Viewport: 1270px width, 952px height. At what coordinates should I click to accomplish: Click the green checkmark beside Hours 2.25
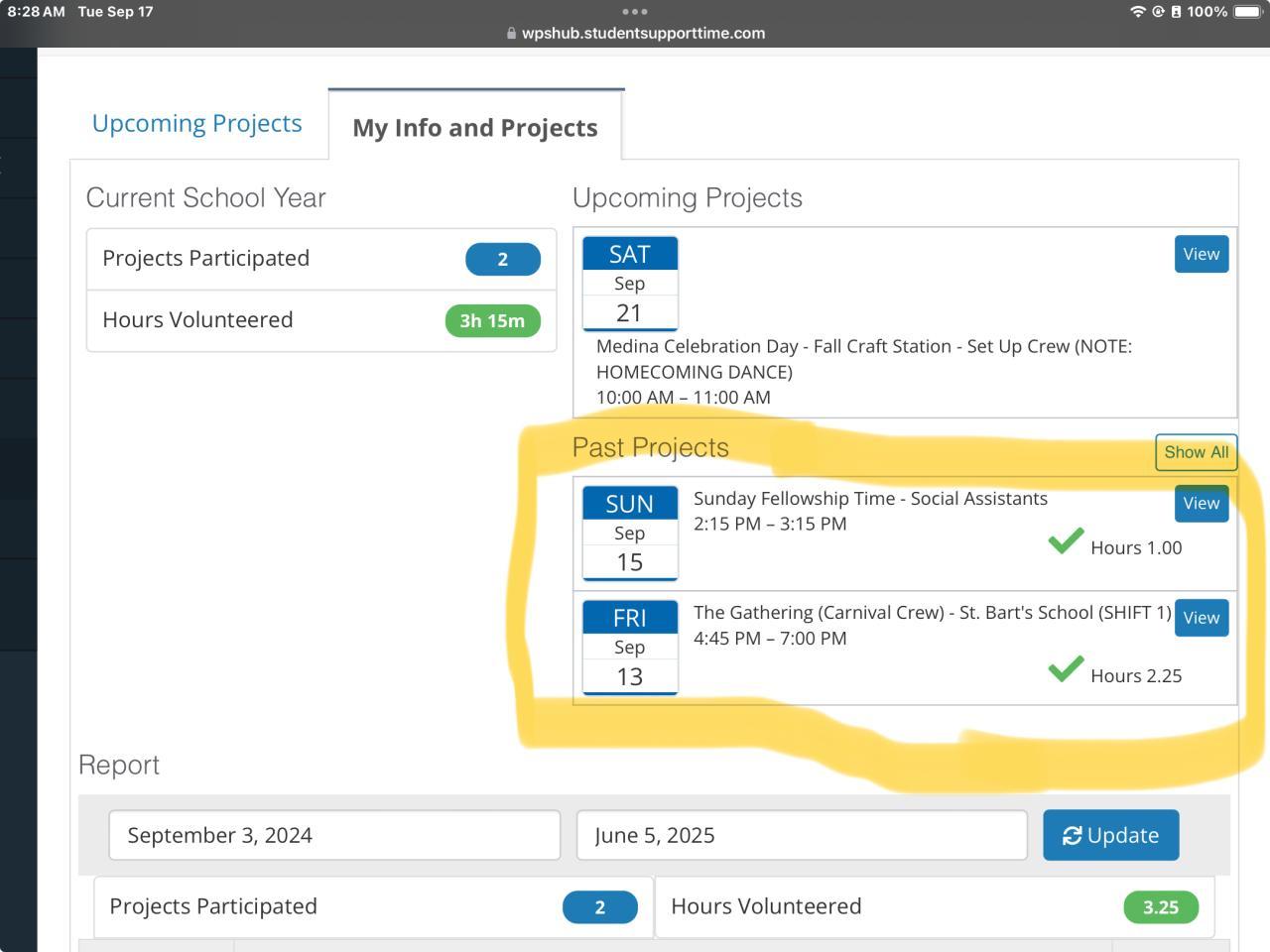click(x=1066, y=669)
